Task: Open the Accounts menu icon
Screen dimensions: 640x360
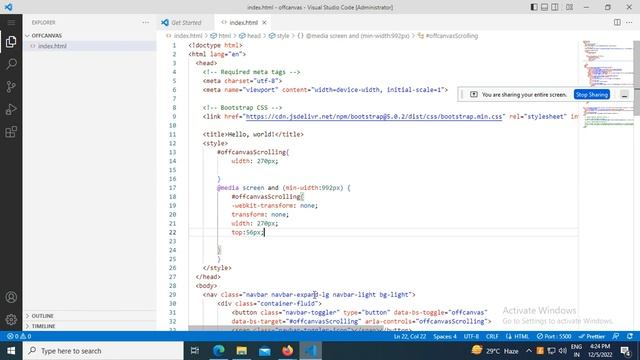Action: point(11,297)
